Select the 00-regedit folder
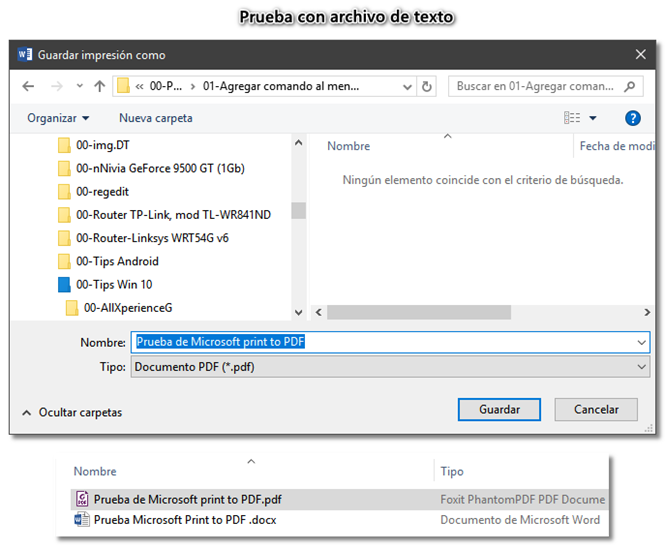665x550 pixels. click(93, 192)
